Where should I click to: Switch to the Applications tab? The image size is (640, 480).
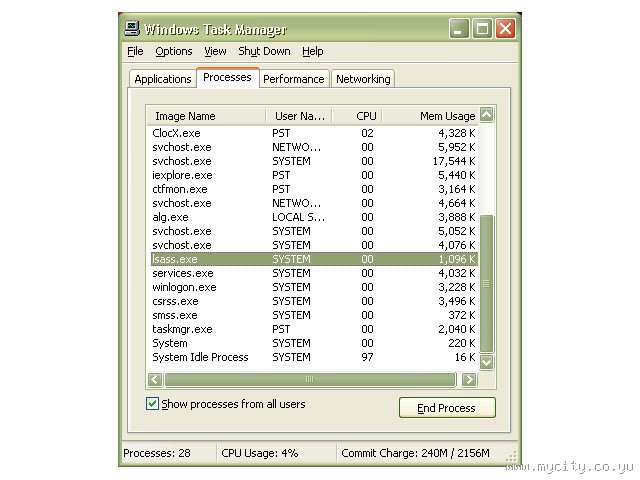162,79
